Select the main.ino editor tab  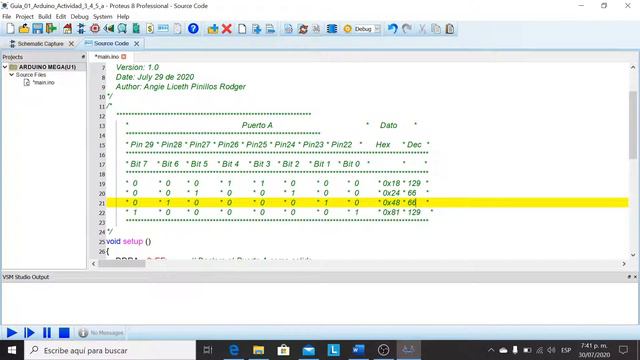(107, 56)
